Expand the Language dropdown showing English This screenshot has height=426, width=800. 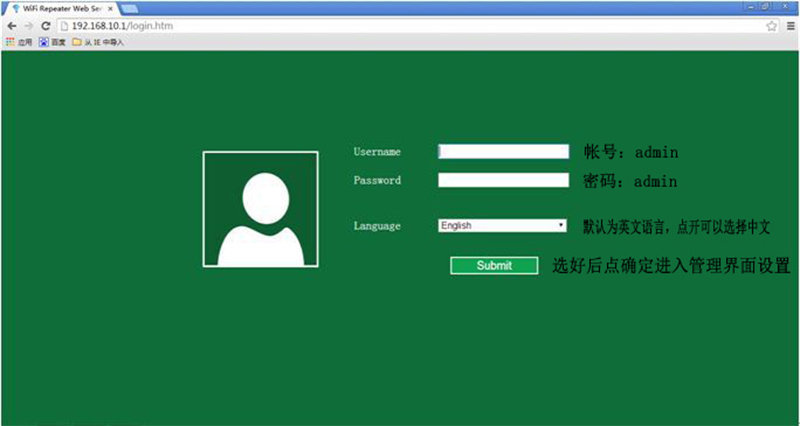[503, 225]
